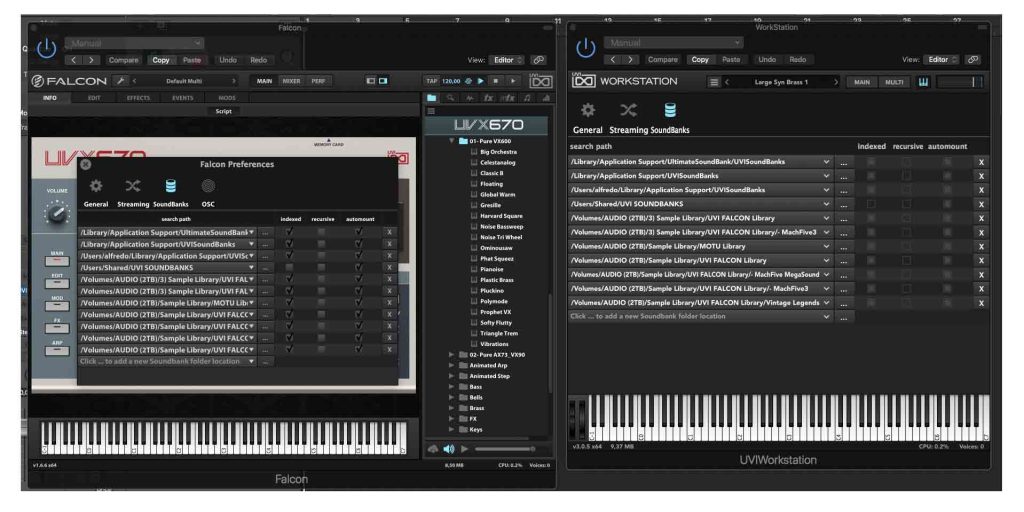Open OSC tab in Falcon Preferences
Screen dimensions: 1024x512
coord(207,187)
